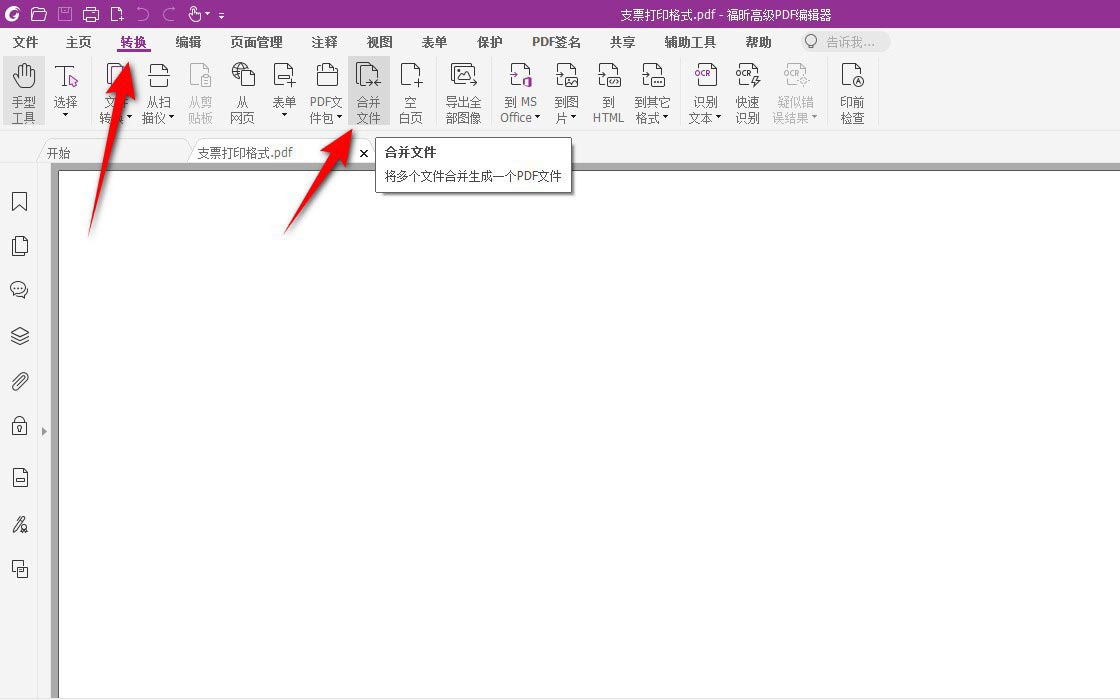Image resolution: width=1120 pixels, height=700 pixels.
Task: Click the Save icon in quick access
Action: click(x=64, y=14)
